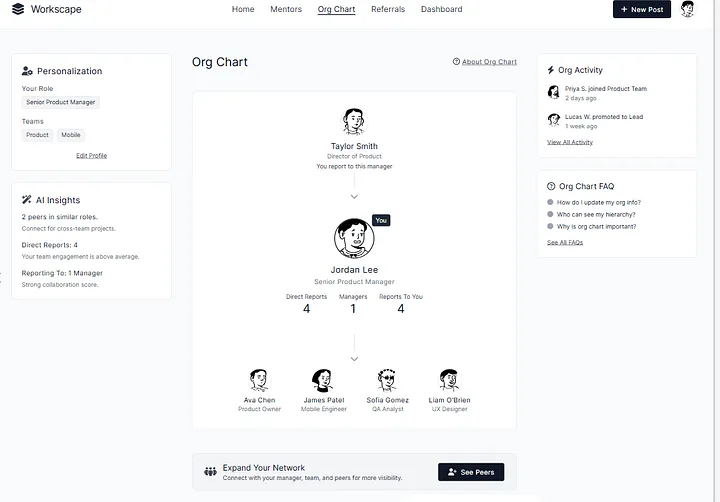The height and width of the screenshot is (502, 720).
Task: Open the Referrals tab
Action: click(x=388, y=9)
